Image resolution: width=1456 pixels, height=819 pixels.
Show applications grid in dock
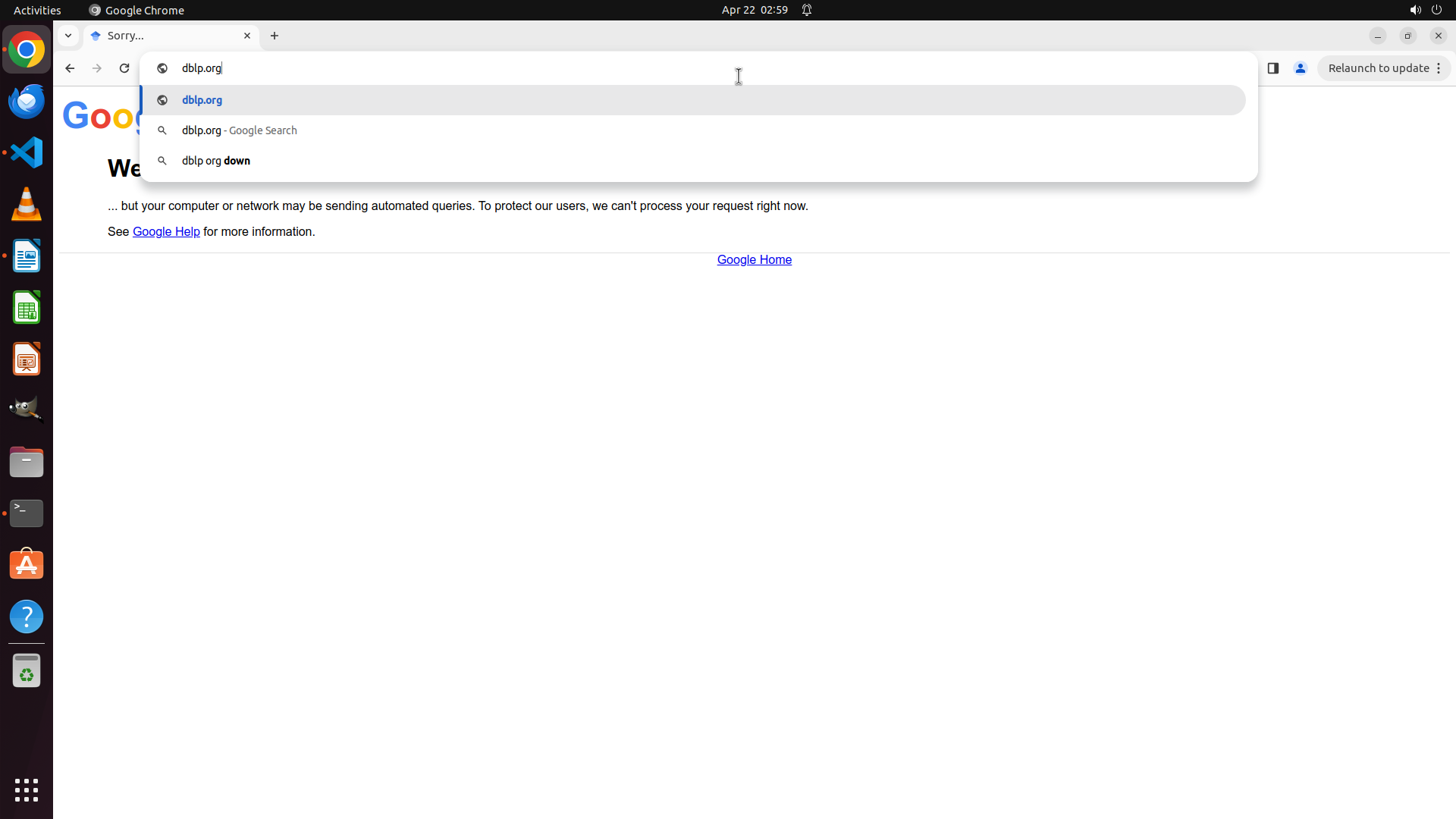(27, 790)
